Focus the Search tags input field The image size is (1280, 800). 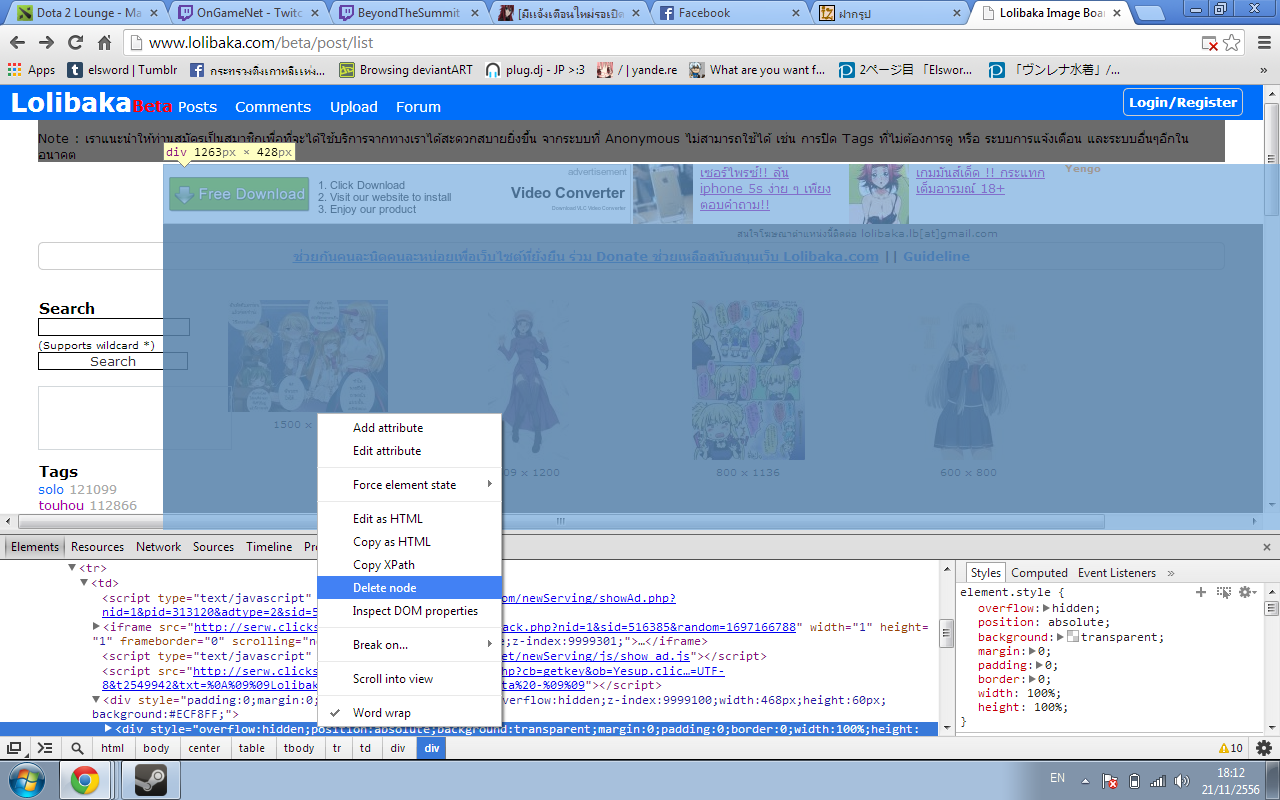point(113,327)
